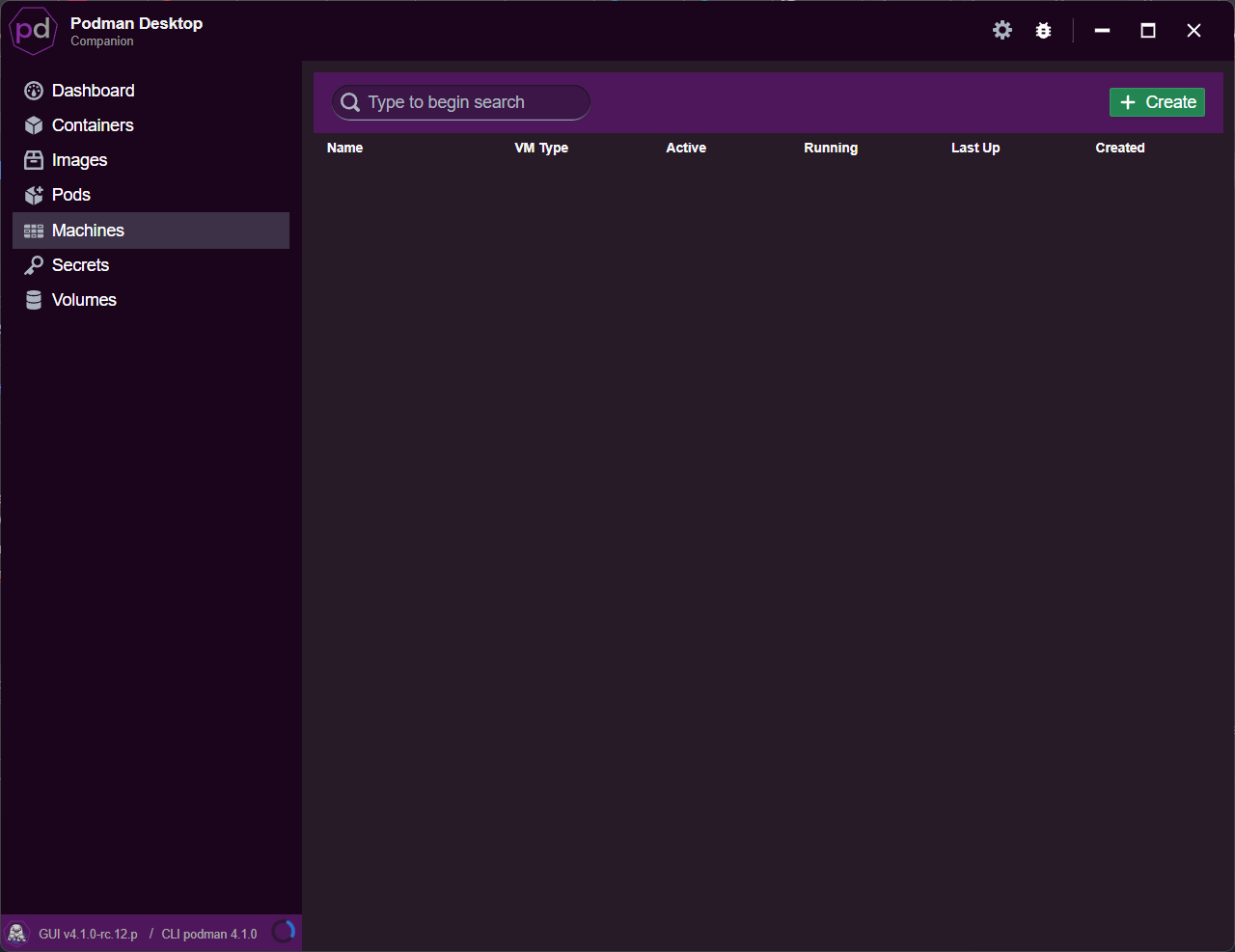Viewport: 1235px width, 952px height.
Task: Open the Secrets section
Action: [151, 265]
